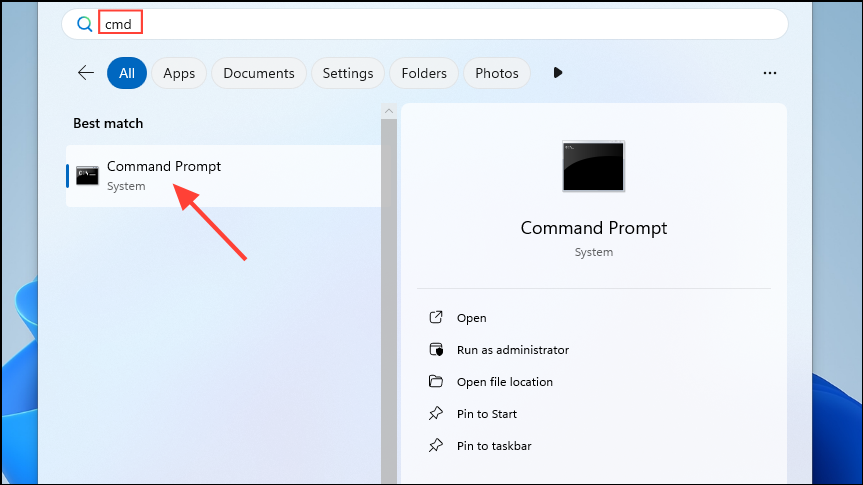Click the scroll-up arrow of results list
The height and width of the screenshot is (485, 863).
(x=389, y=111)
